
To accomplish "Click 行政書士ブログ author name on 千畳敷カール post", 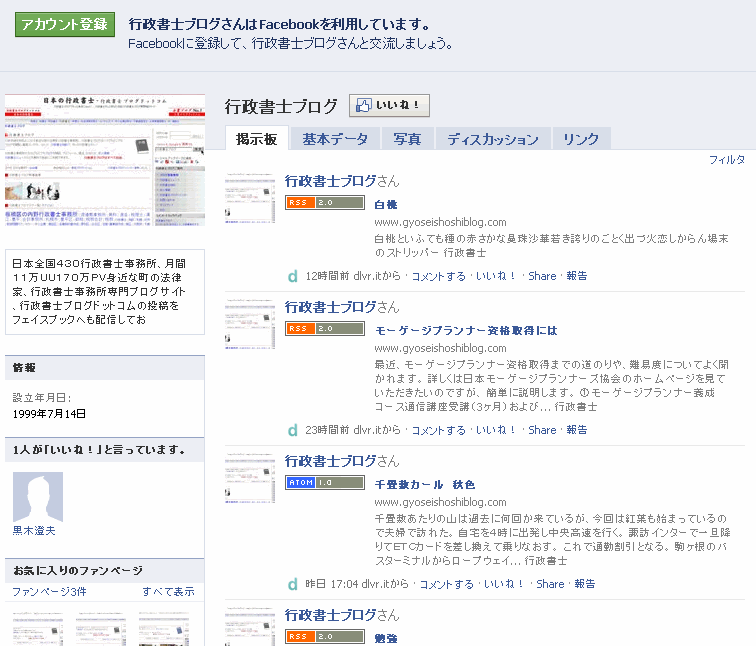I will (x=330, y=461).
